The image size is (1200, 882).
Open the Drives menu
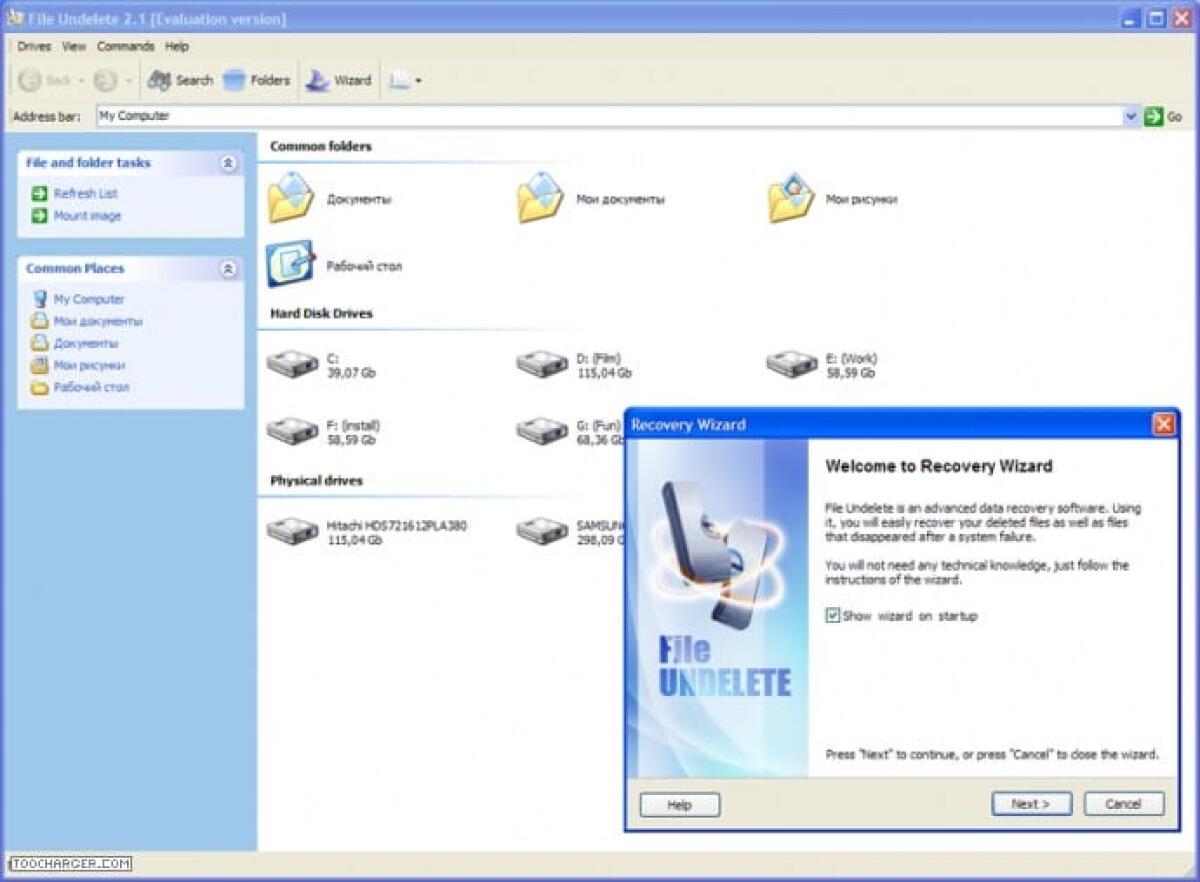click(33, 46)
